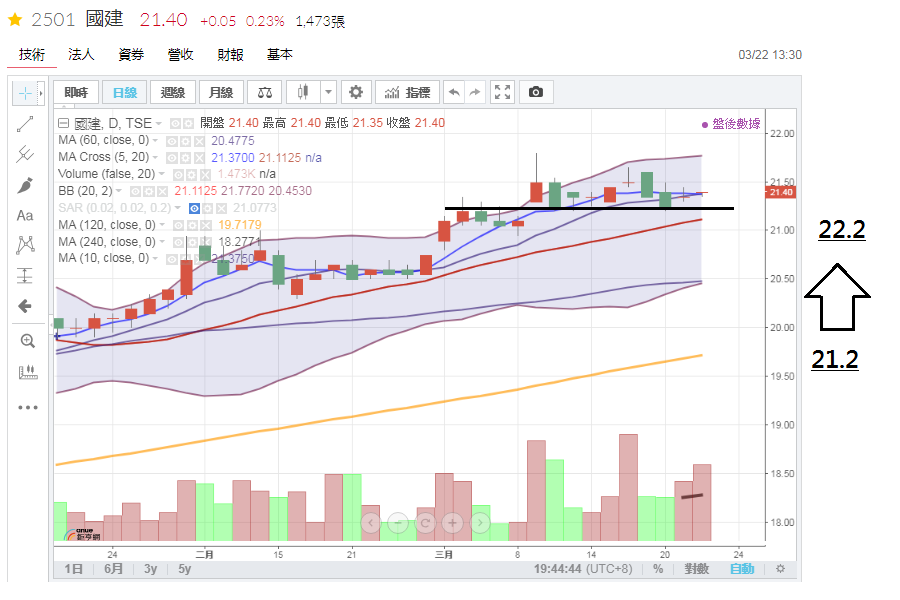The width and height of the screenshot is (900, 600).
Task: Open the 財報 tab
Action: pos(230,55)
